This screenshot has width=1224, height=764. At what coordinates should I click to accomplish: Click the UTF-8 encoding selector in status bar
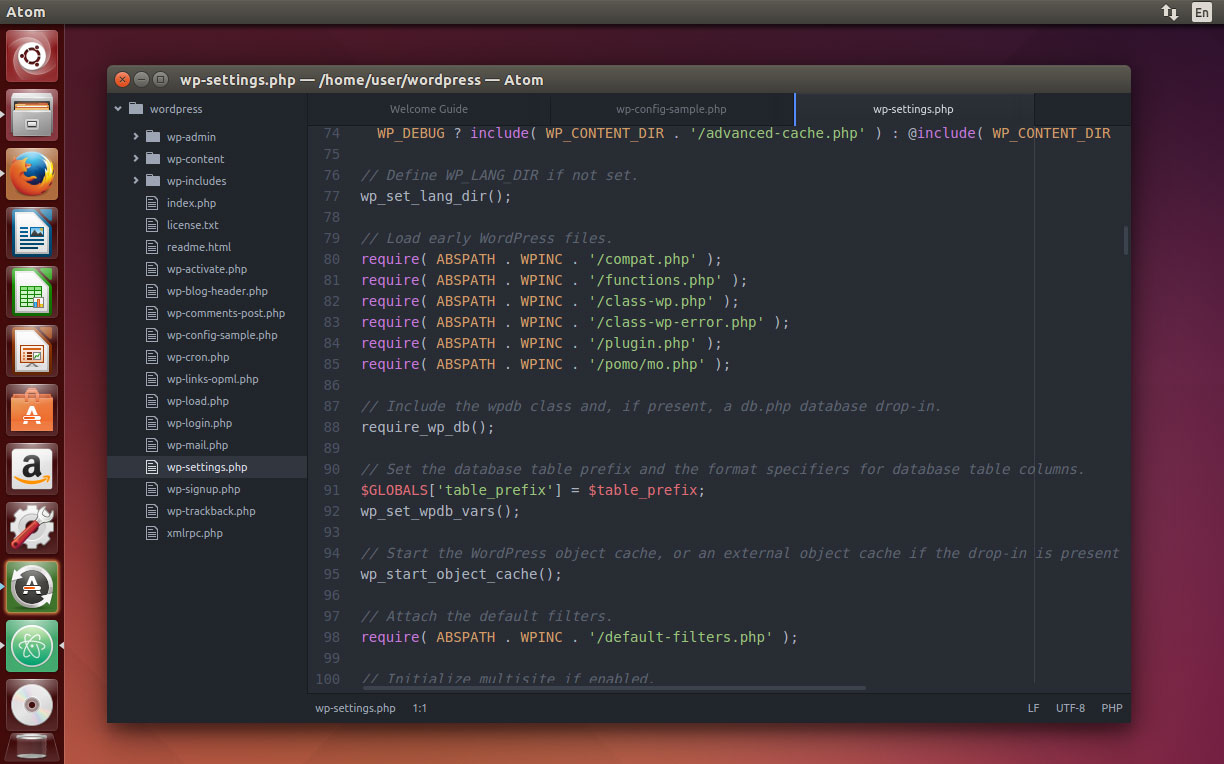[1070, 708]
